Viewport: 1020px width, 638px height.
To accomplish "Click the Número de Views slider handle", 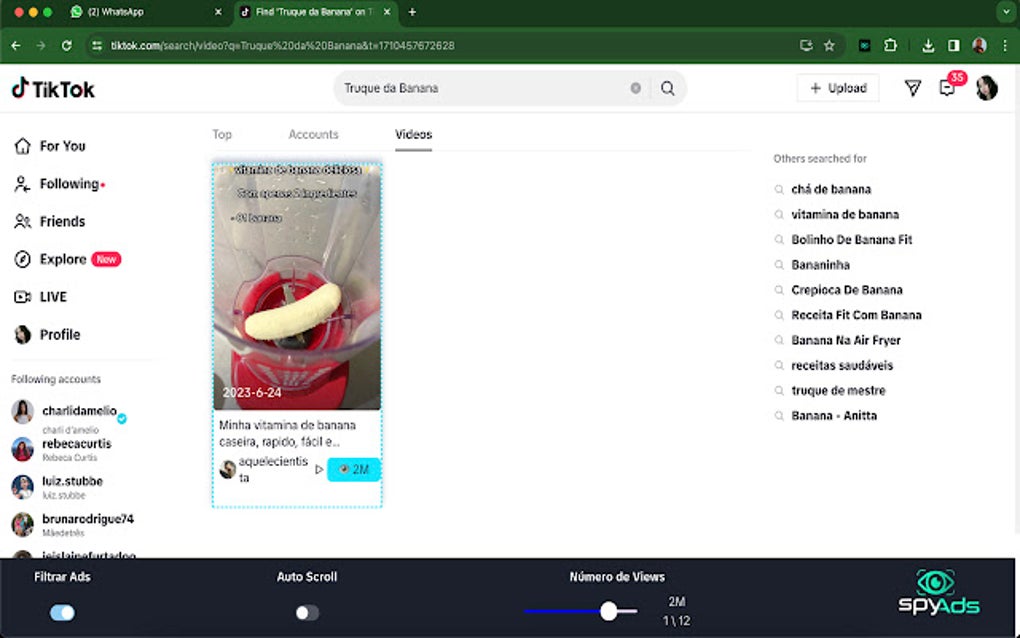I will (608, 611).
